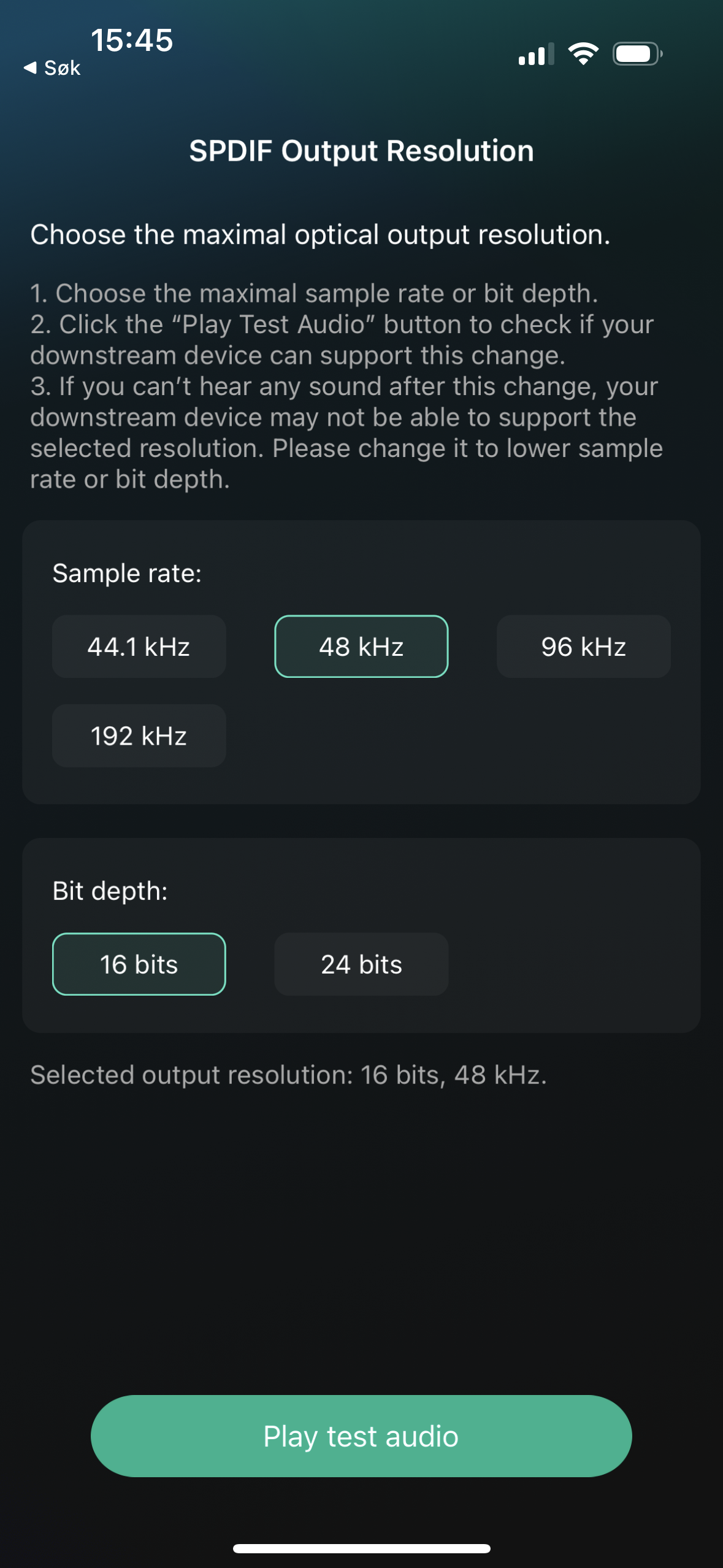This screenshot has width=723, height=1568.
Task: Switch sample rate to 192 kHz
Action: 139,736
